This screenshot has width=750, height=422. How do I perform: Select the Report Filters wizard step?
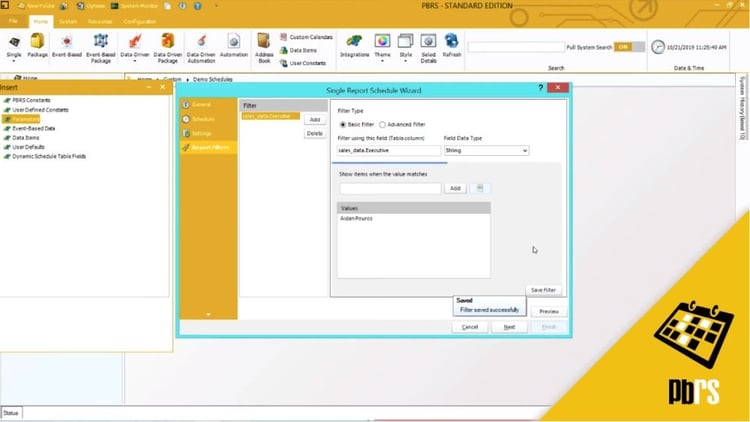pyautogui.click(x=208, y=147)
